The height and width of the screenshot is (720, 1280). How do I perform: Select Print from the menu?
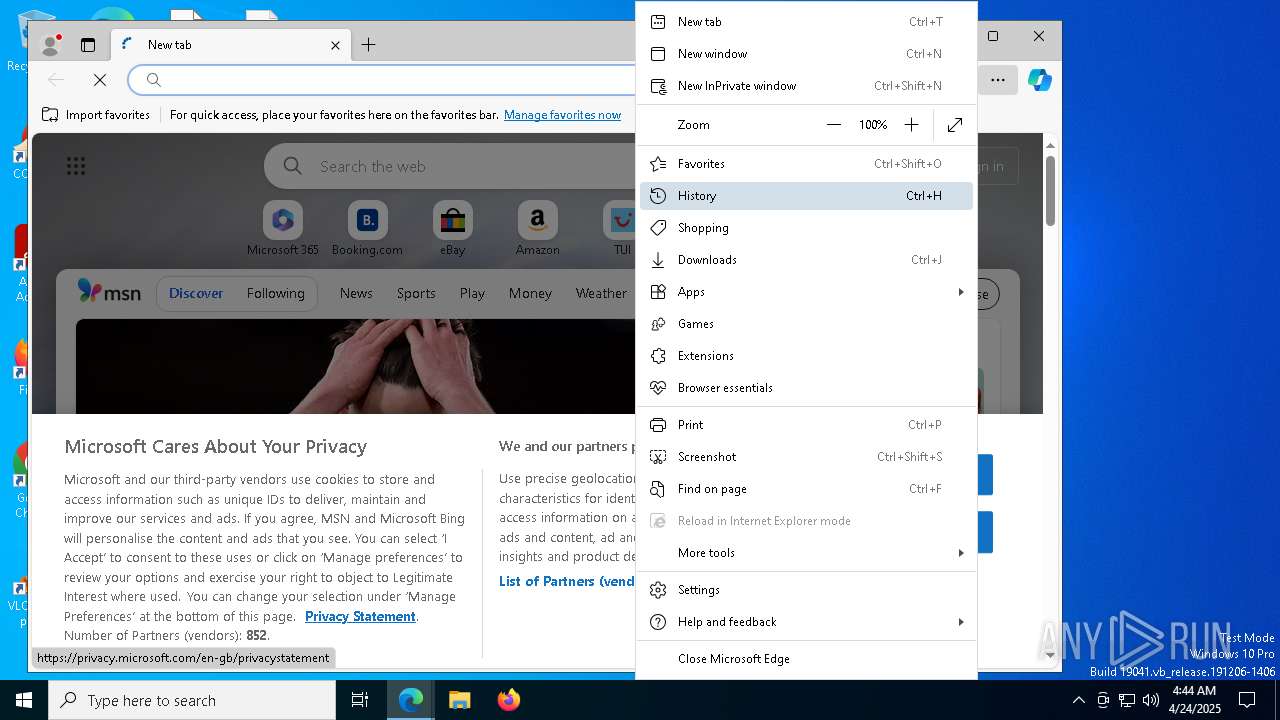coord(806,425)
